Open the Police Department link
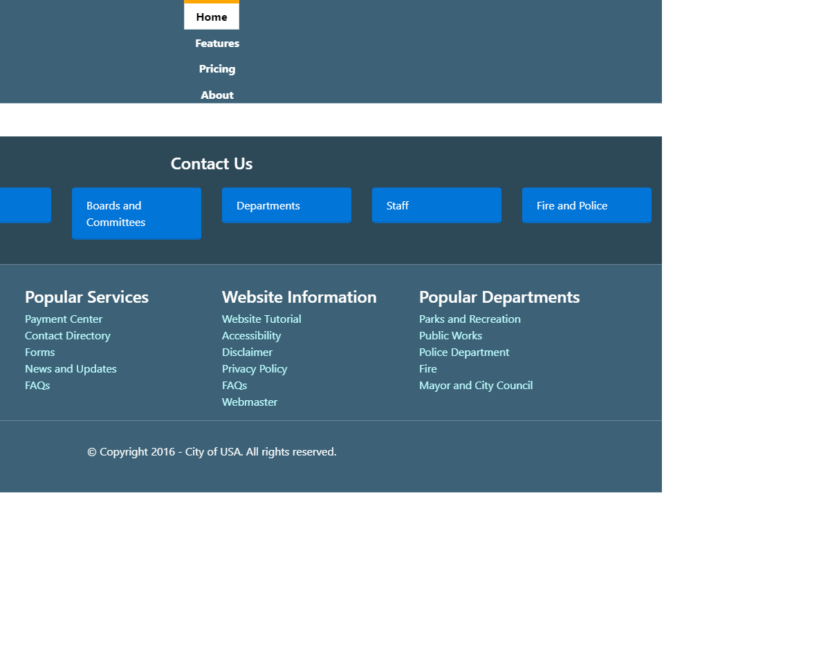 [464, 352]
